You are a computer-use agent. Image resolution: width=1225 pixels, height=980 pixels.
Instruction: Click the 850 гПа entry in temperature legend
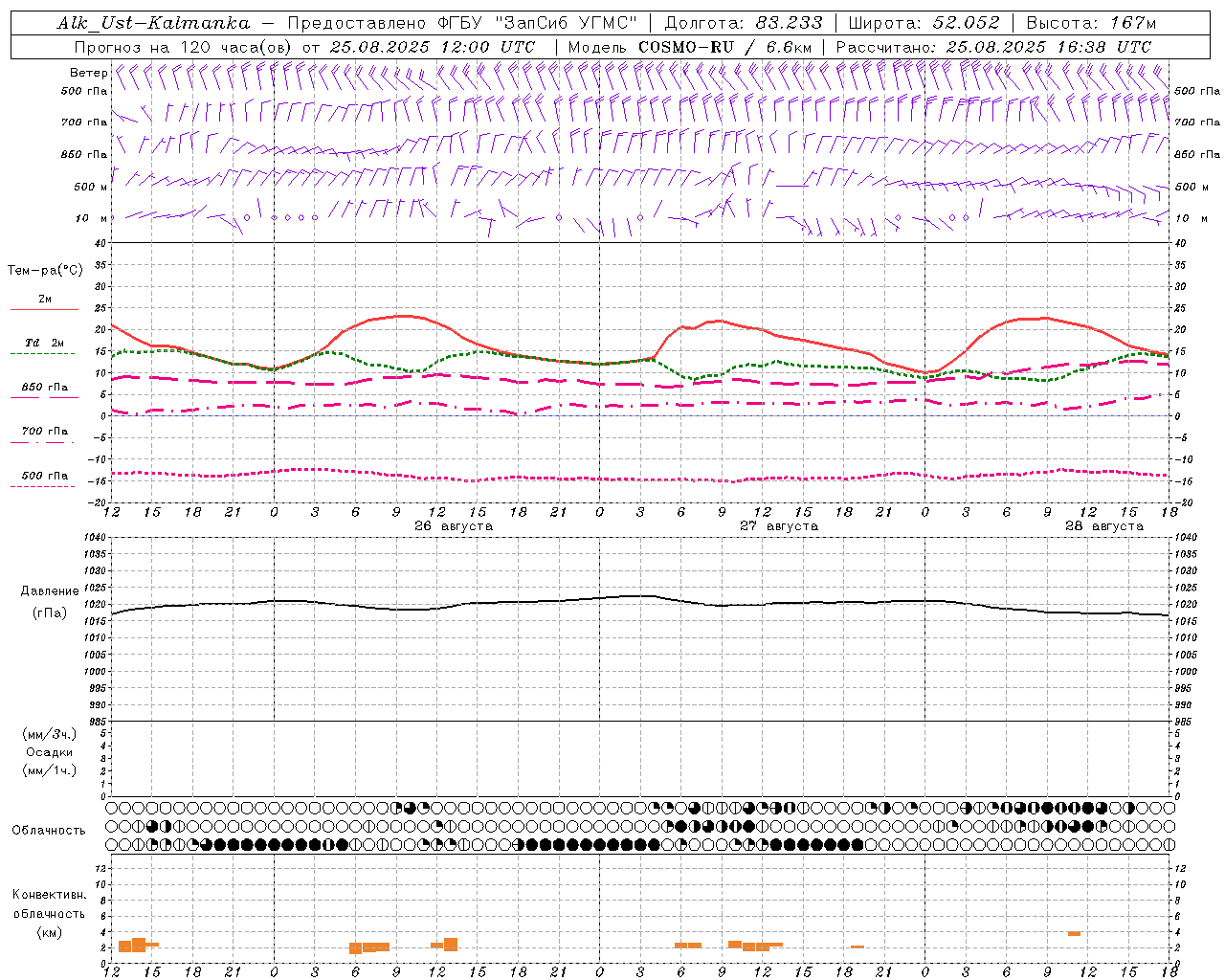click(x=45, y=388)
